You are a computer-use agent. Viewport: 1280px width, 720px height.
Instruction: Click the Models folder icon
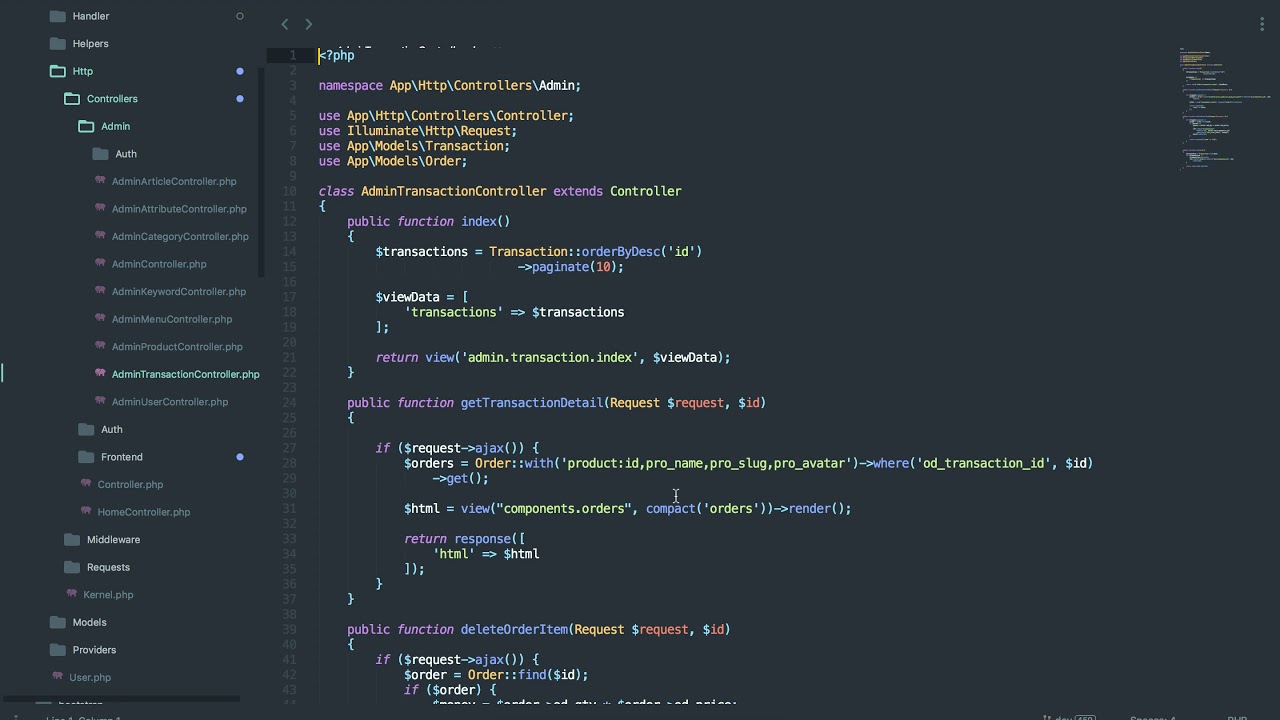(57, 622)
